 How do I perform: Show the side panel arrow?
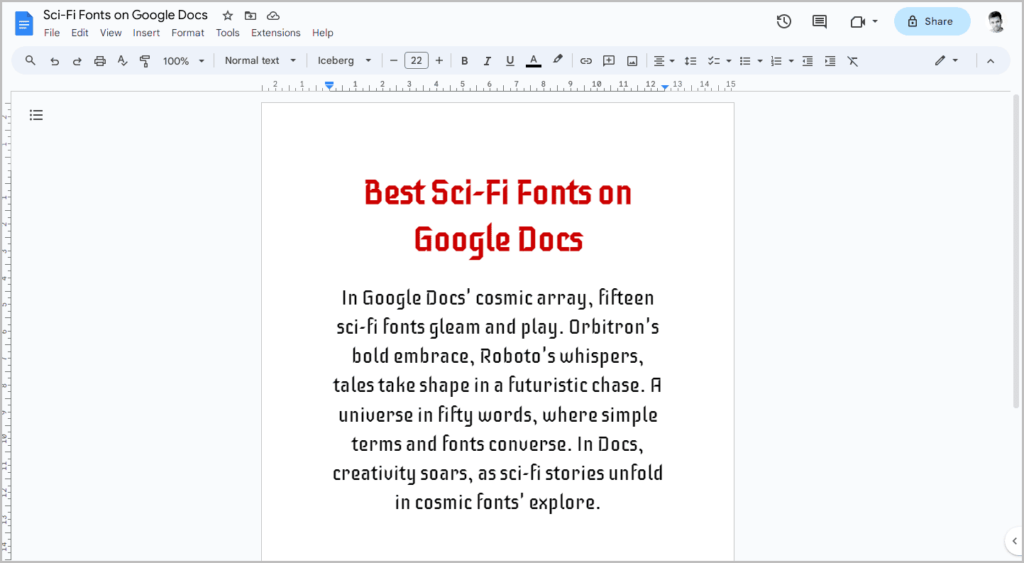pyautogui.click(x=1014, y=541)
